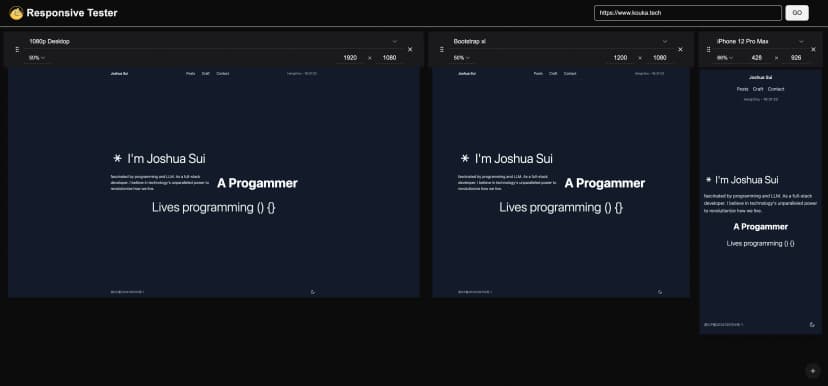Click 'Lives programming () {}' in iPhone preview
828x386 pixels.
coord(760,243)
